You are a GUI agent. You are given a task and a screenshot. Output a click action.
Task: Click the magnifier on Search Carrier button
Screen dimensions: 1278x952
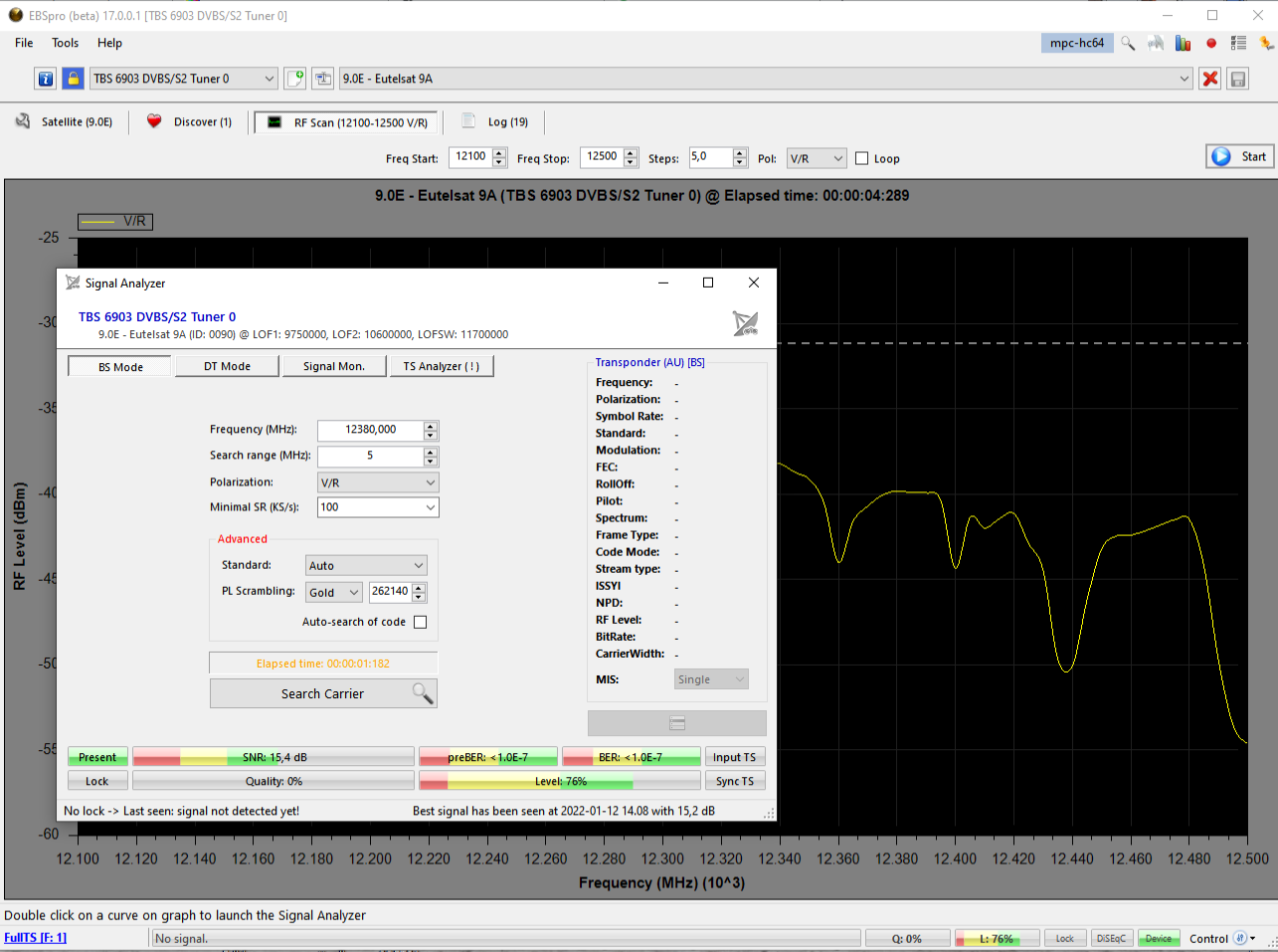[423, 693]
